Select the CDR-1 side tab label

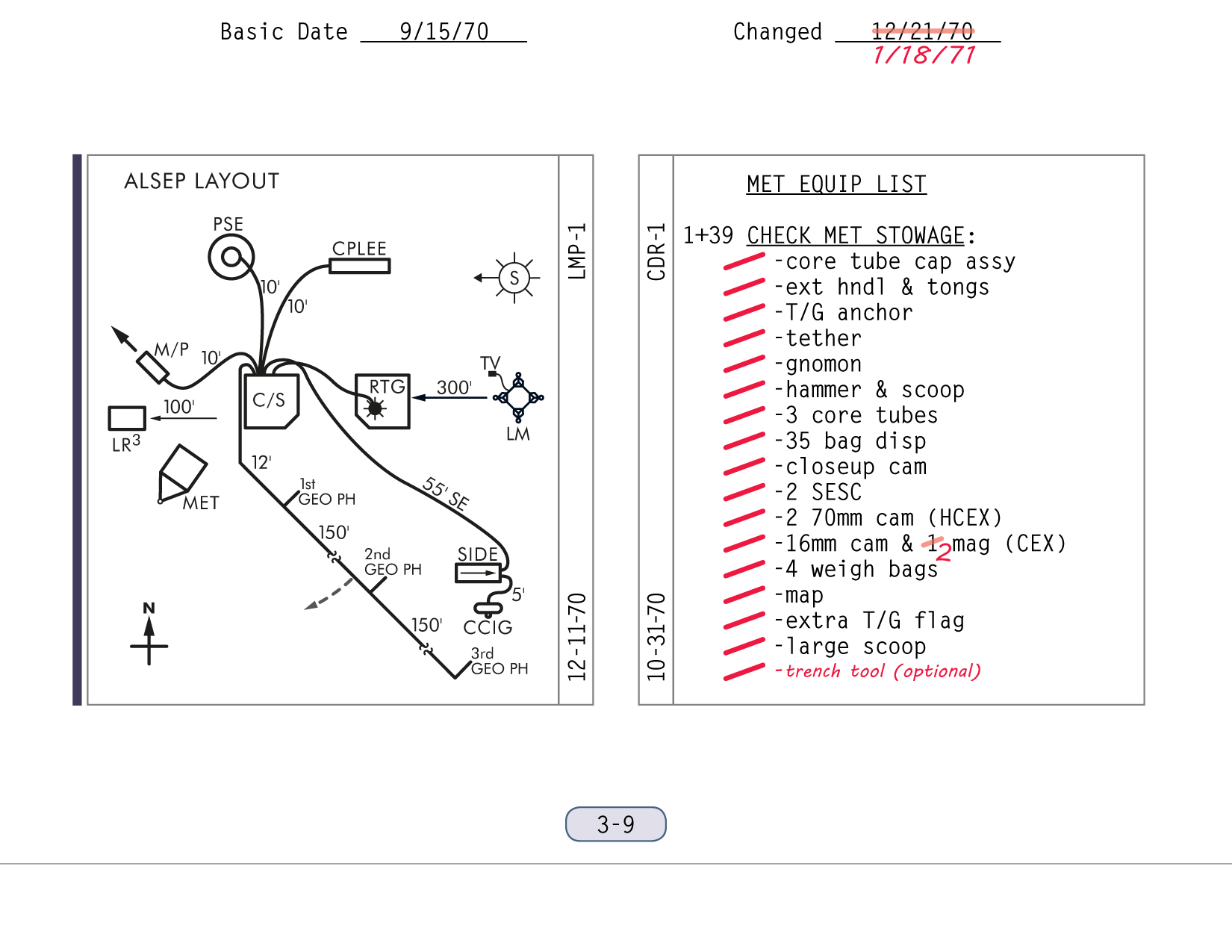tap(656, 252)
